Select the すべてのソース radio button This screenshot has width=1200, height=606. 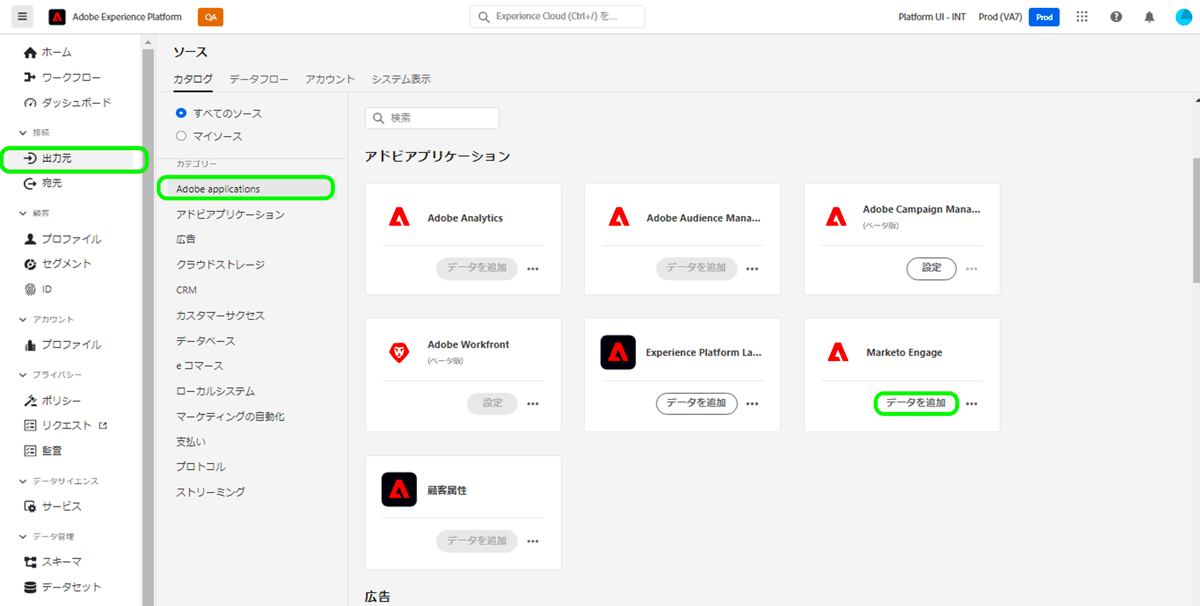(x=181, y=113)
